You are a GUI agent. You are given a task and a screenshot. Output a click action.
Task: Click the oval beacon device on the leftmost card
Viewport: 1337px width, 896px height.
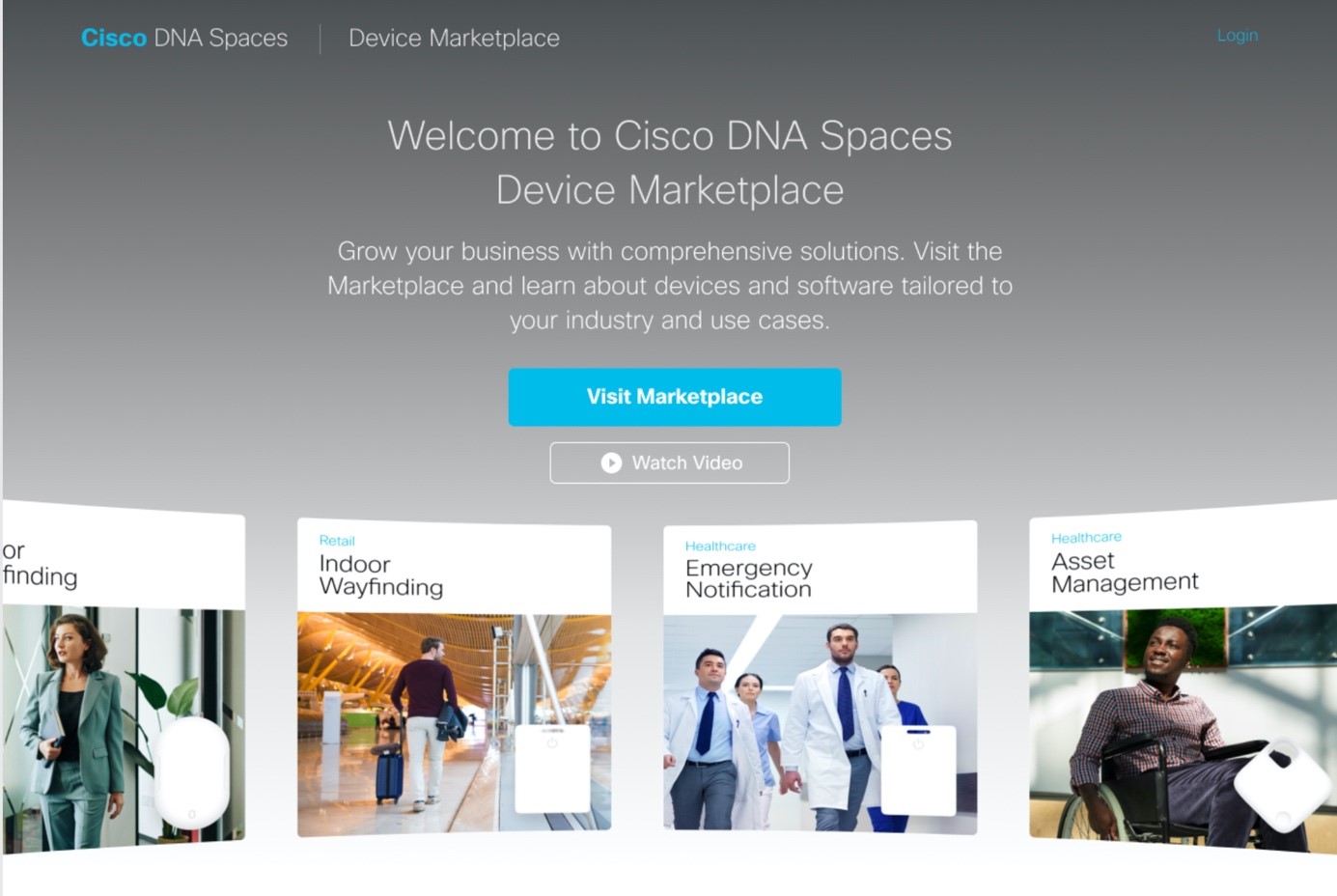point(193,772)
